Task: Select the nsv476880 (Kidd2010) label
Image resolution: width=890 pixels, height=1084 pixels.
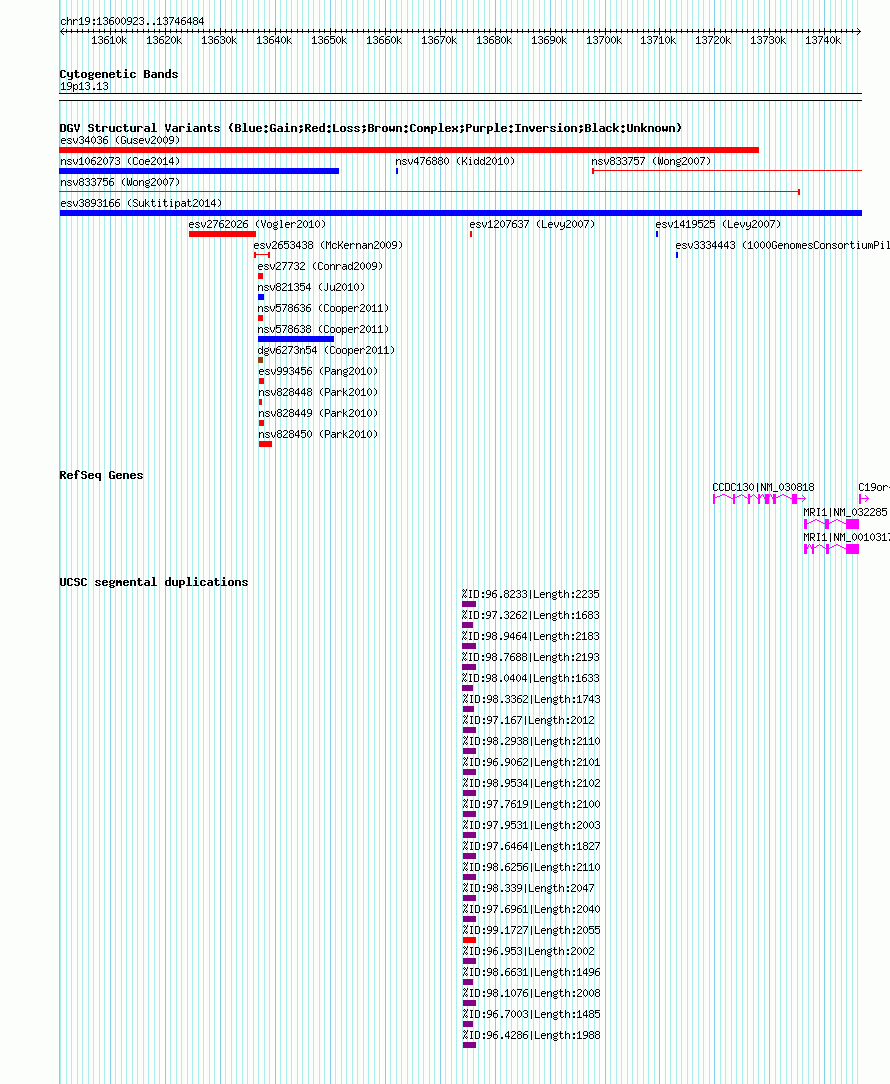Action: (455, 161)
